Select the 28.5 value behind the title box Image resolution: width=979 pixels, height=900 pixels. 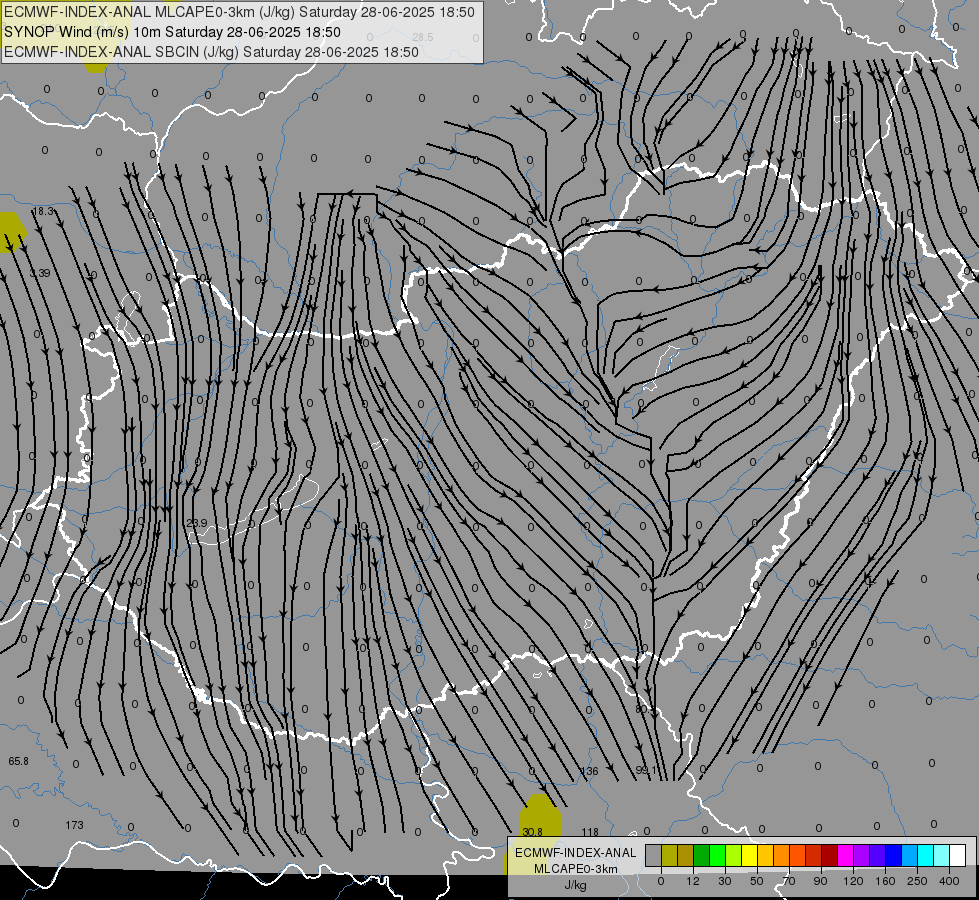423,37
